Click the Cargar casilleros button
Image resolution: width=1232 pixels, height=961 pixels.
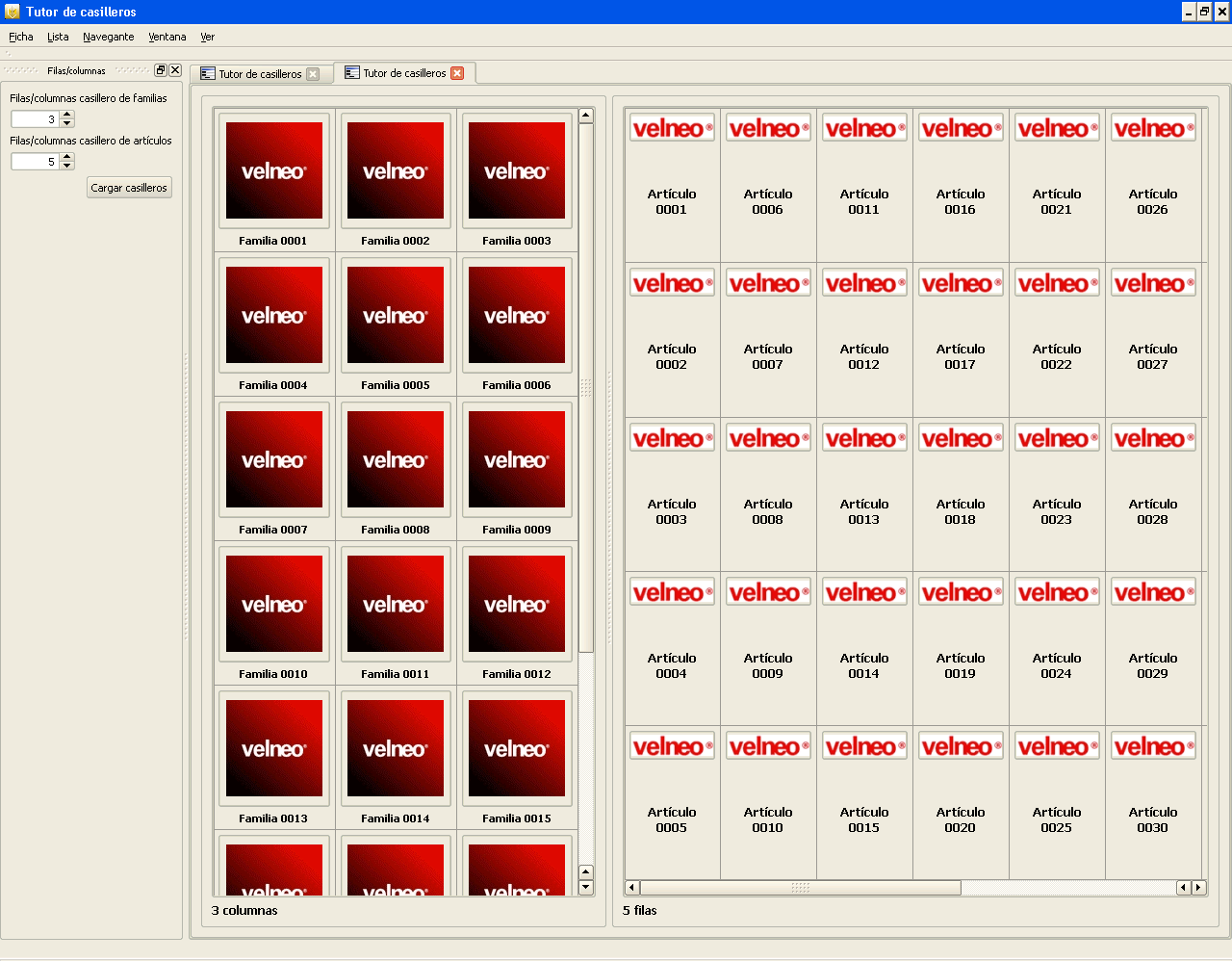click(x=129, y=188)
